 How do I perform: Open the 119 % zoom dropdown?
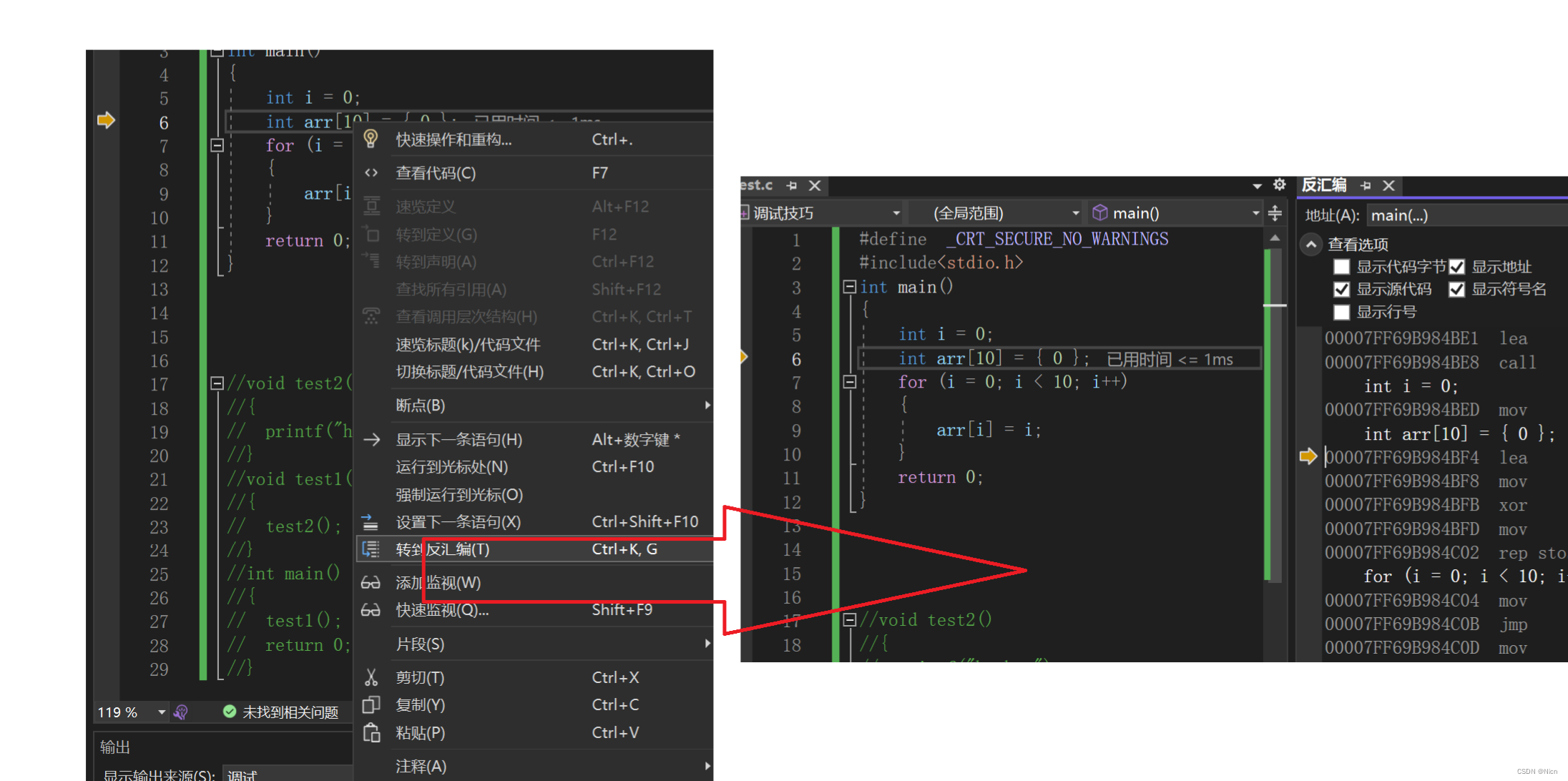click(x=162, y=712)
